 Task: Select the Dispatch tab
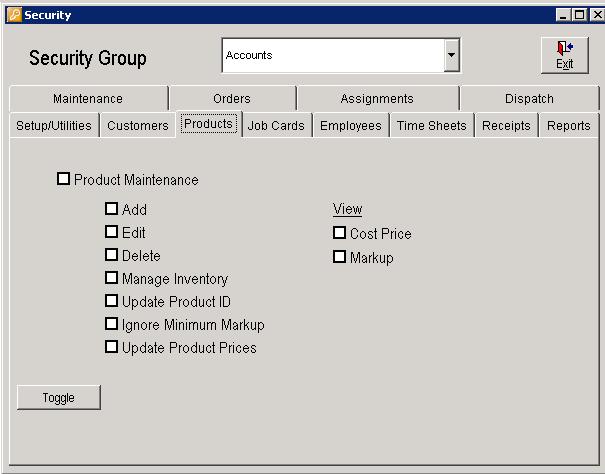(529, 99)
